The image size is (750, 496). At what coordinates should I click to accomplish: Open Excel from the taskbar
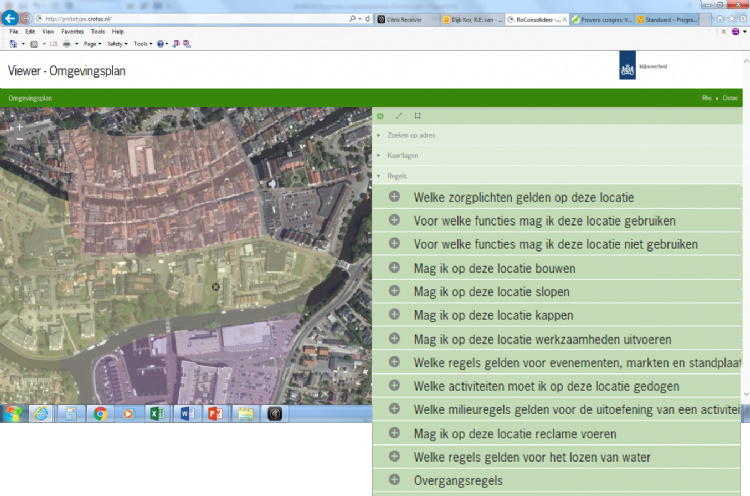click(156, 413)
